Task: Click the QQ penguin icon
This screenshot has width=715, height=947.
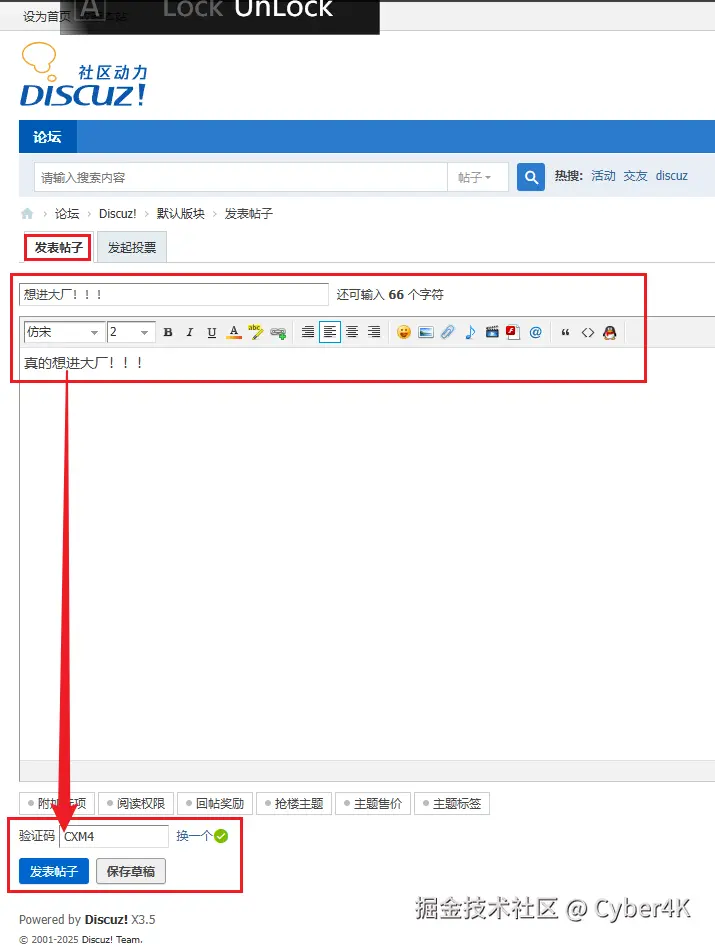Action: [x=610, y=332]
